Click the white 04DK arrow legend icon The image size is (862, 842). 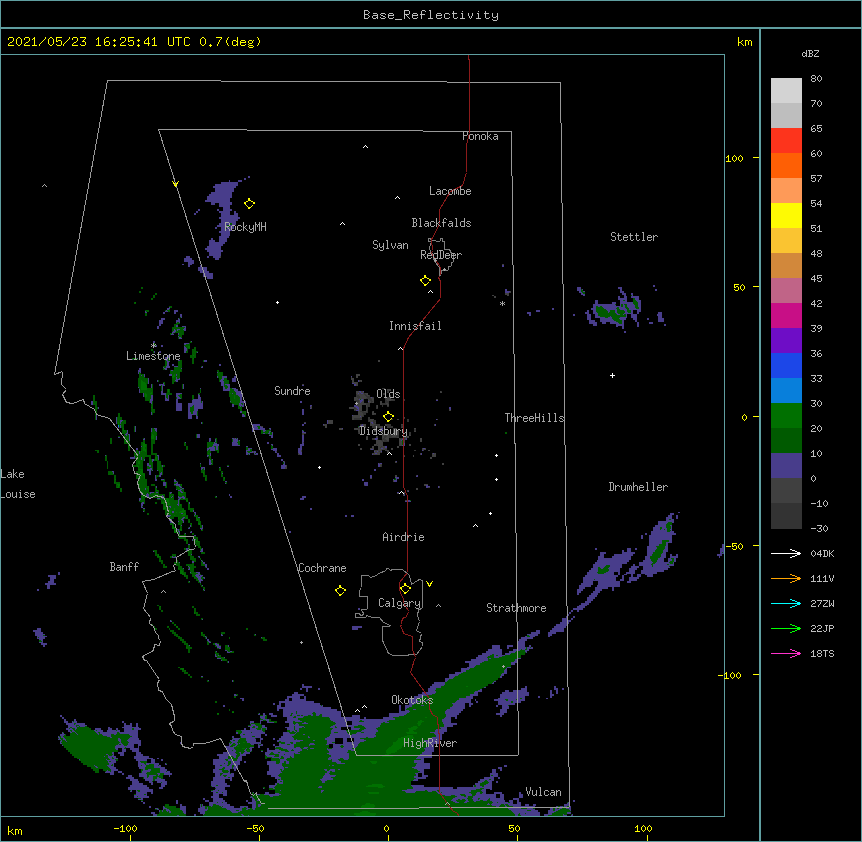[786, 553]
